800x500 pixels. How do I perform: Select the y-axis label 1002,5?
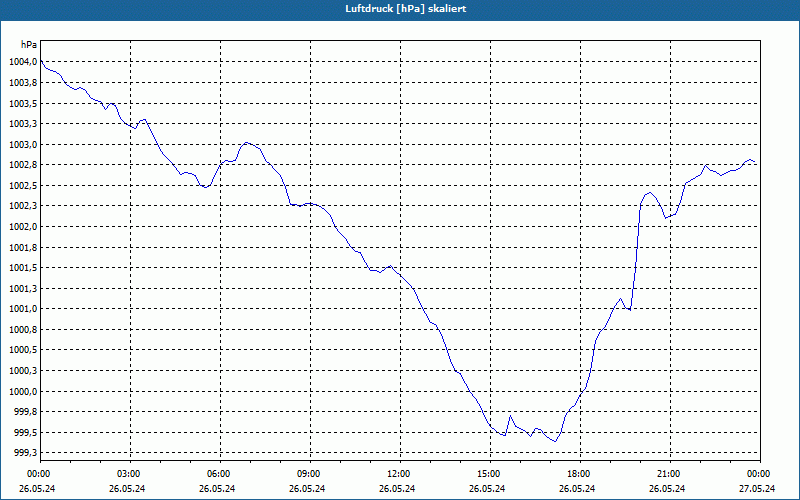tap(23, 186)
